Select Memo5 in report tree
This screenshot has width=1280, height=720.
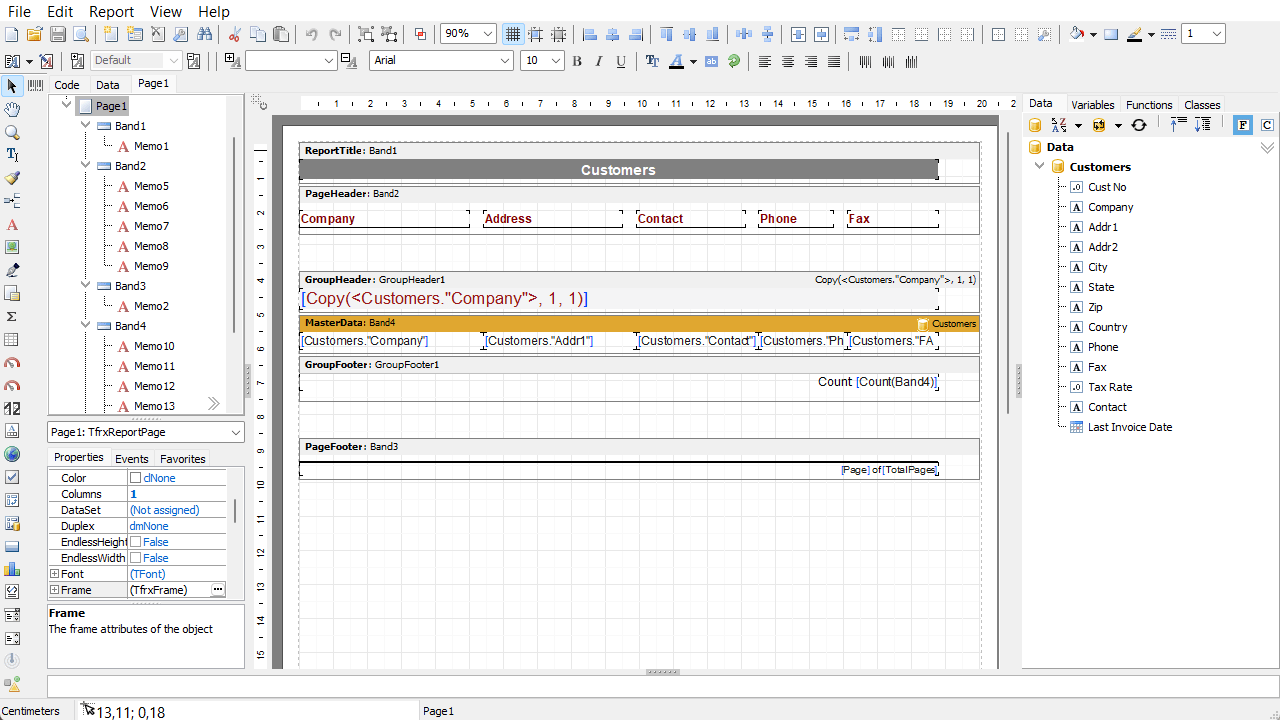coord(151,186)
